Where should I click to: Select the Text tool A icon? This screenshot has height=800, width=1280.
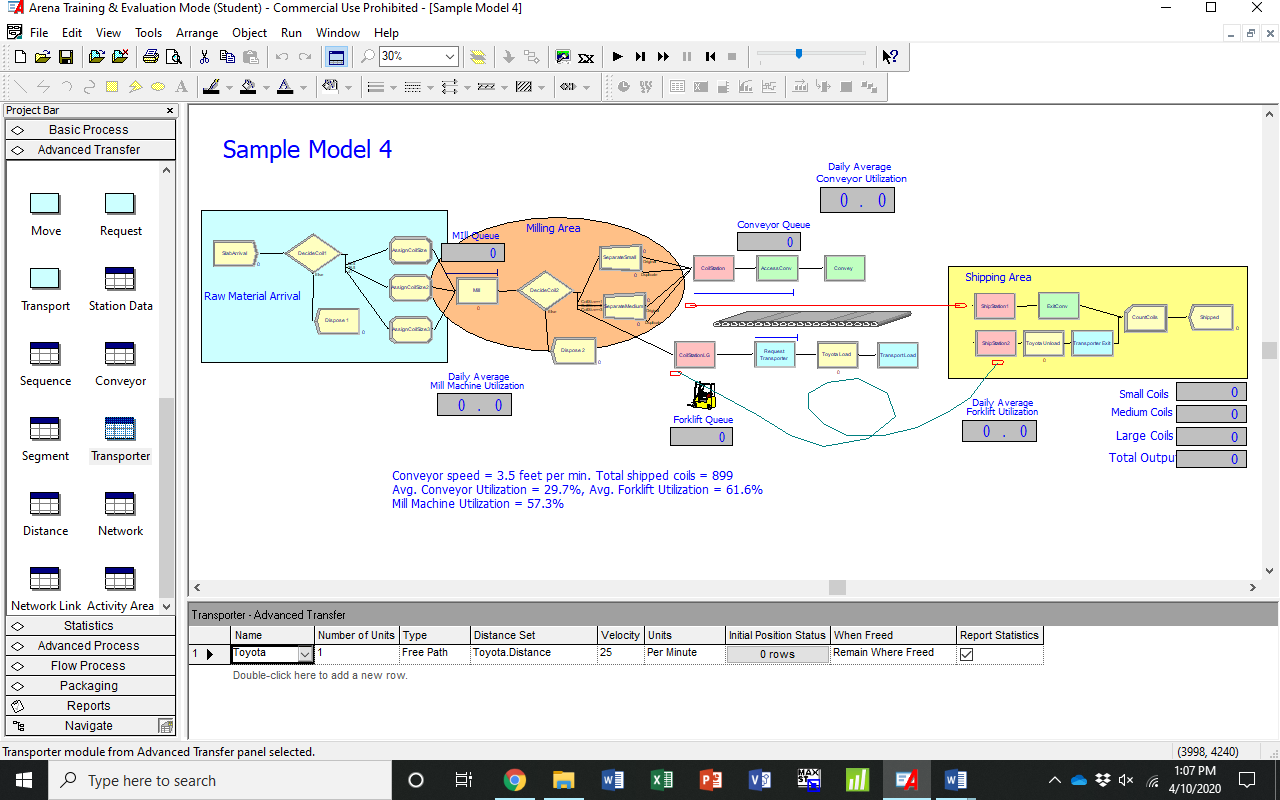pyautogui.click(x=181, y=87)
